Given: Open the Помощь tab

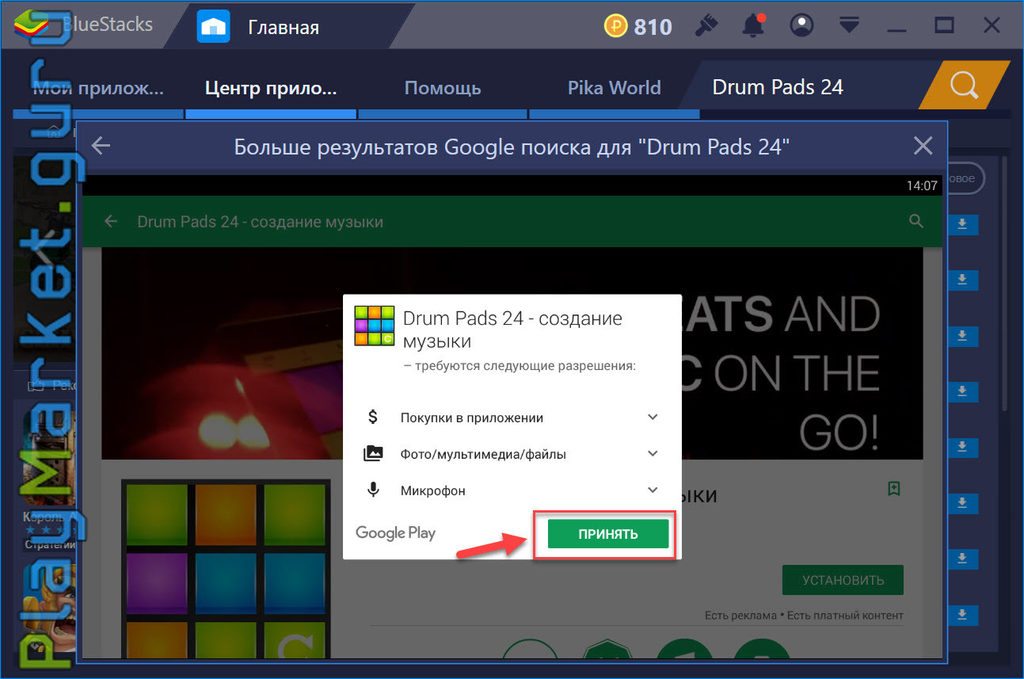Looking at the screenshot, I should click(442, 87).
